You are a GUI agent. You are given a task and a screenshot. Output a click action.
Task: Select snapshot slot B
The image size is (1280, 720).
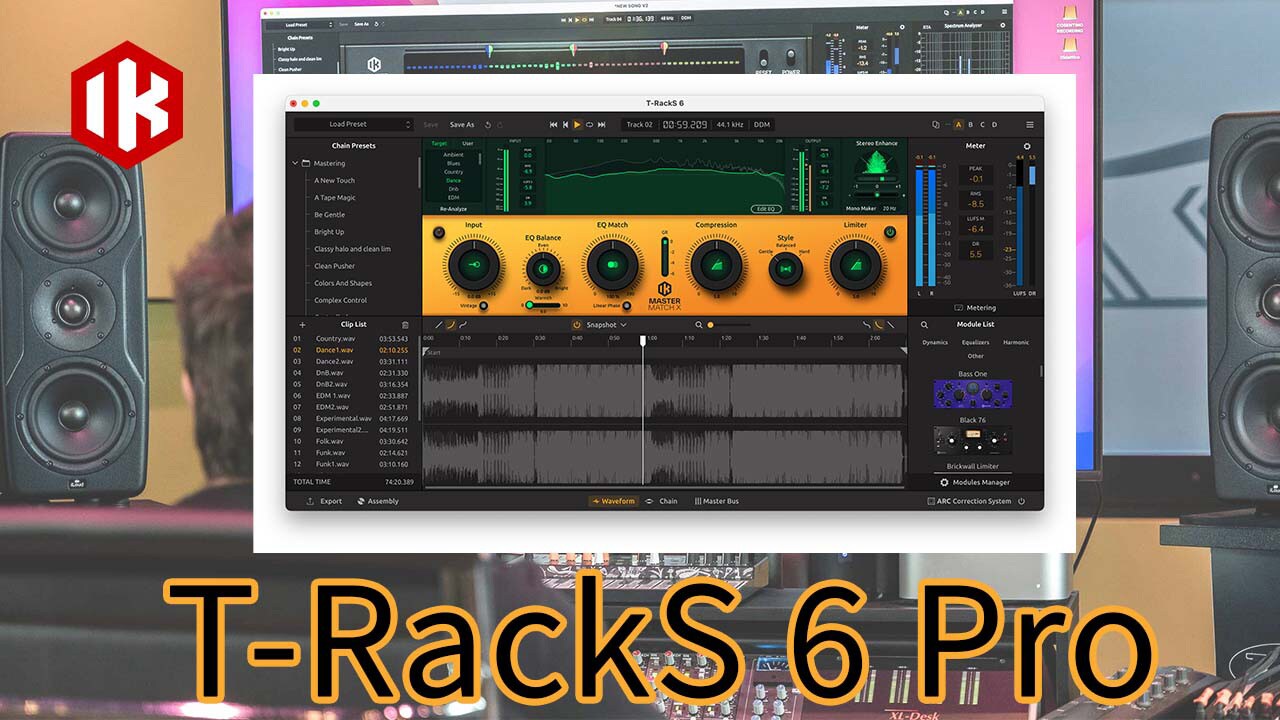pyautogui.click(x=971, y=125)
